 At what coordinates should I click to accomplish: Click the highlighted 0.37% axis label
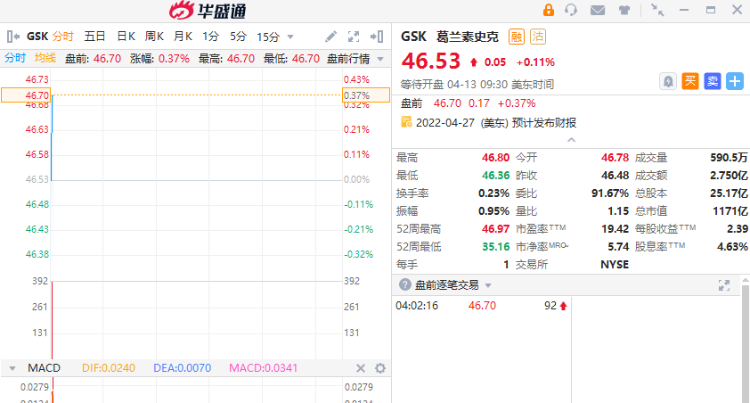point(366,95)
